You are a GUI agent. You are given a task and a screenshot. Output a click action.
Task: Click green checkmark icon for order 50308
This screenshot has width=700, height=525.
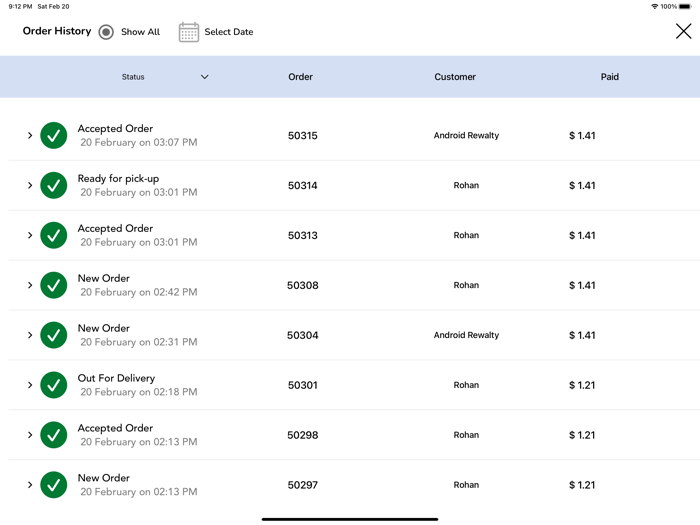click(x=54, y=285)
